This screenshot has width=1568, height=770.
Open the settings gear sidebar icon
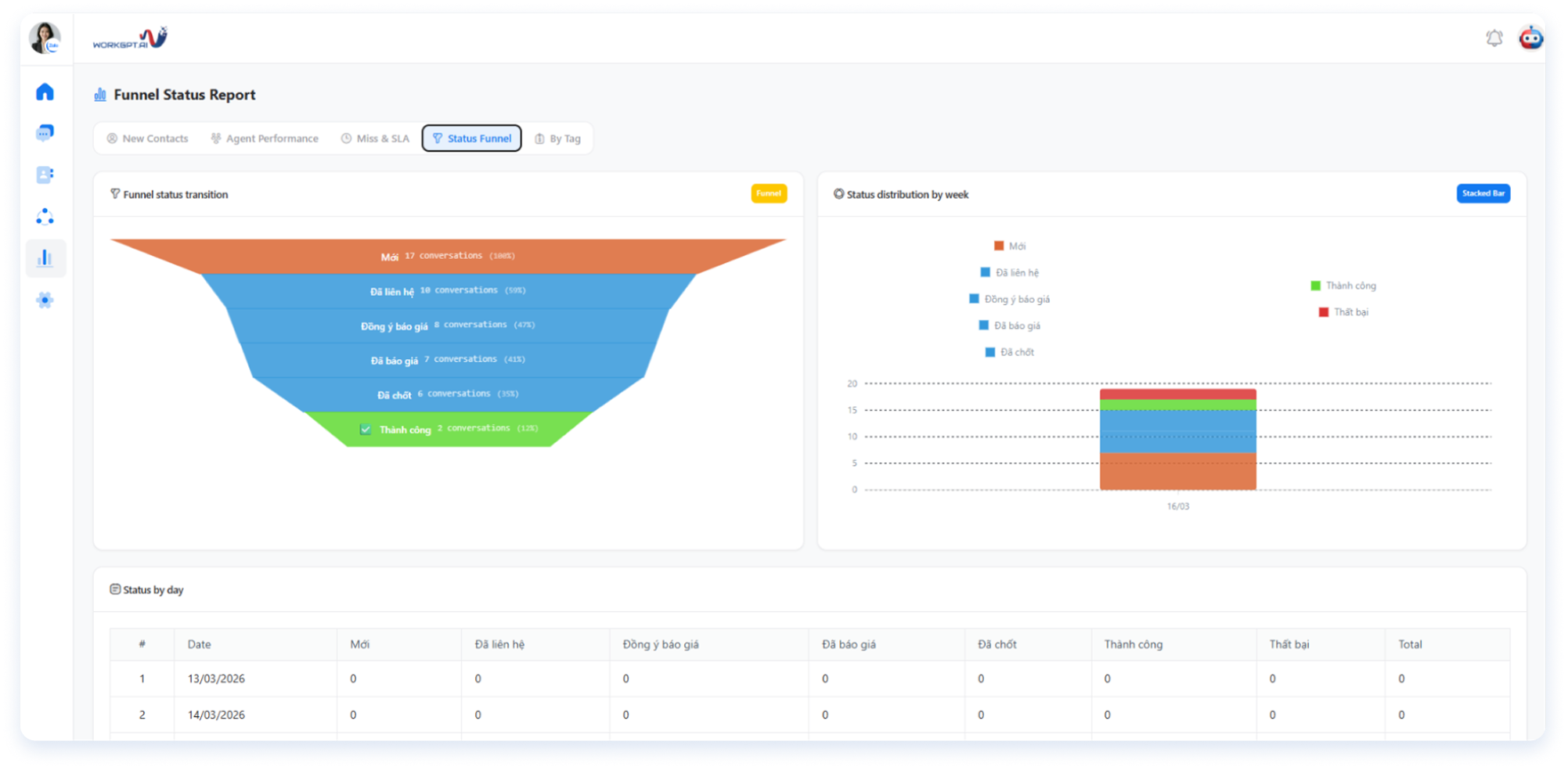45,300
